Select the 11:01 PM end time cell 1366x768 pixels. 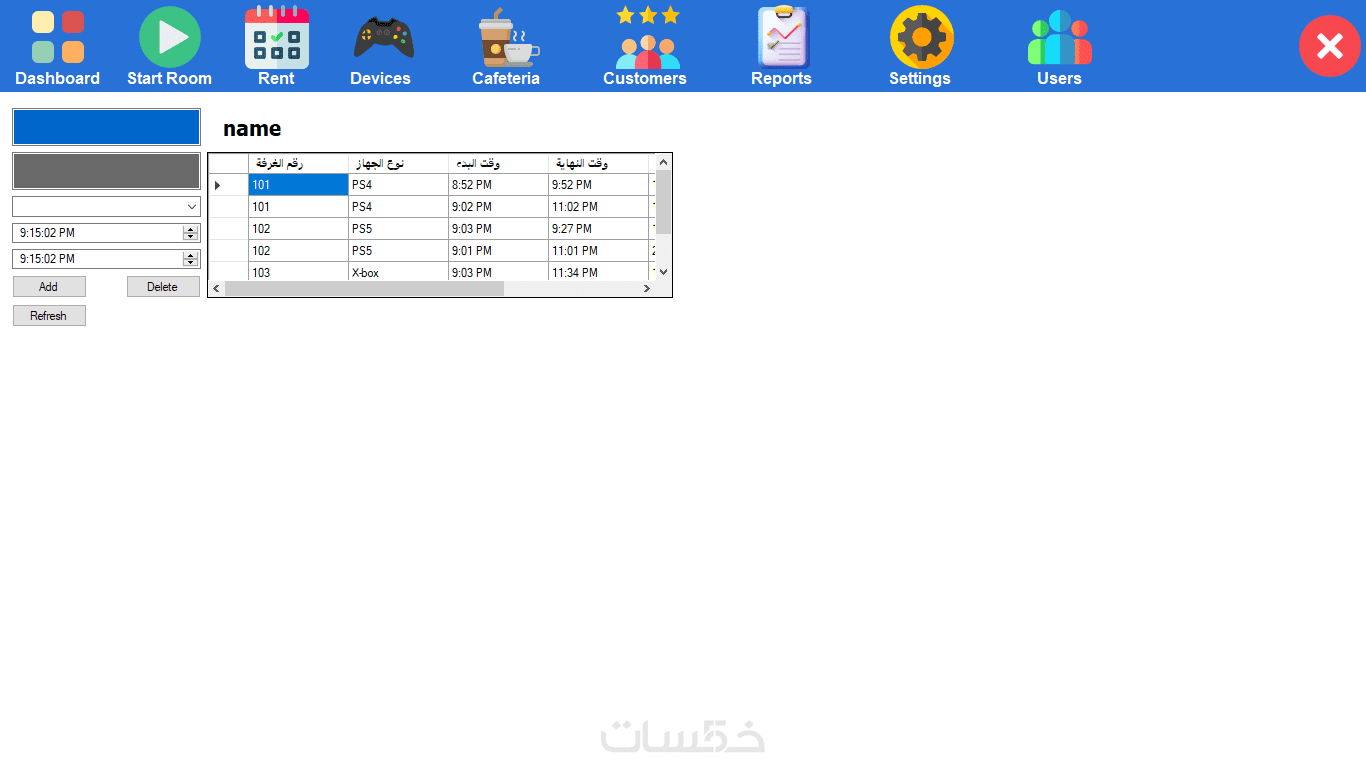[x=598, y=251]
